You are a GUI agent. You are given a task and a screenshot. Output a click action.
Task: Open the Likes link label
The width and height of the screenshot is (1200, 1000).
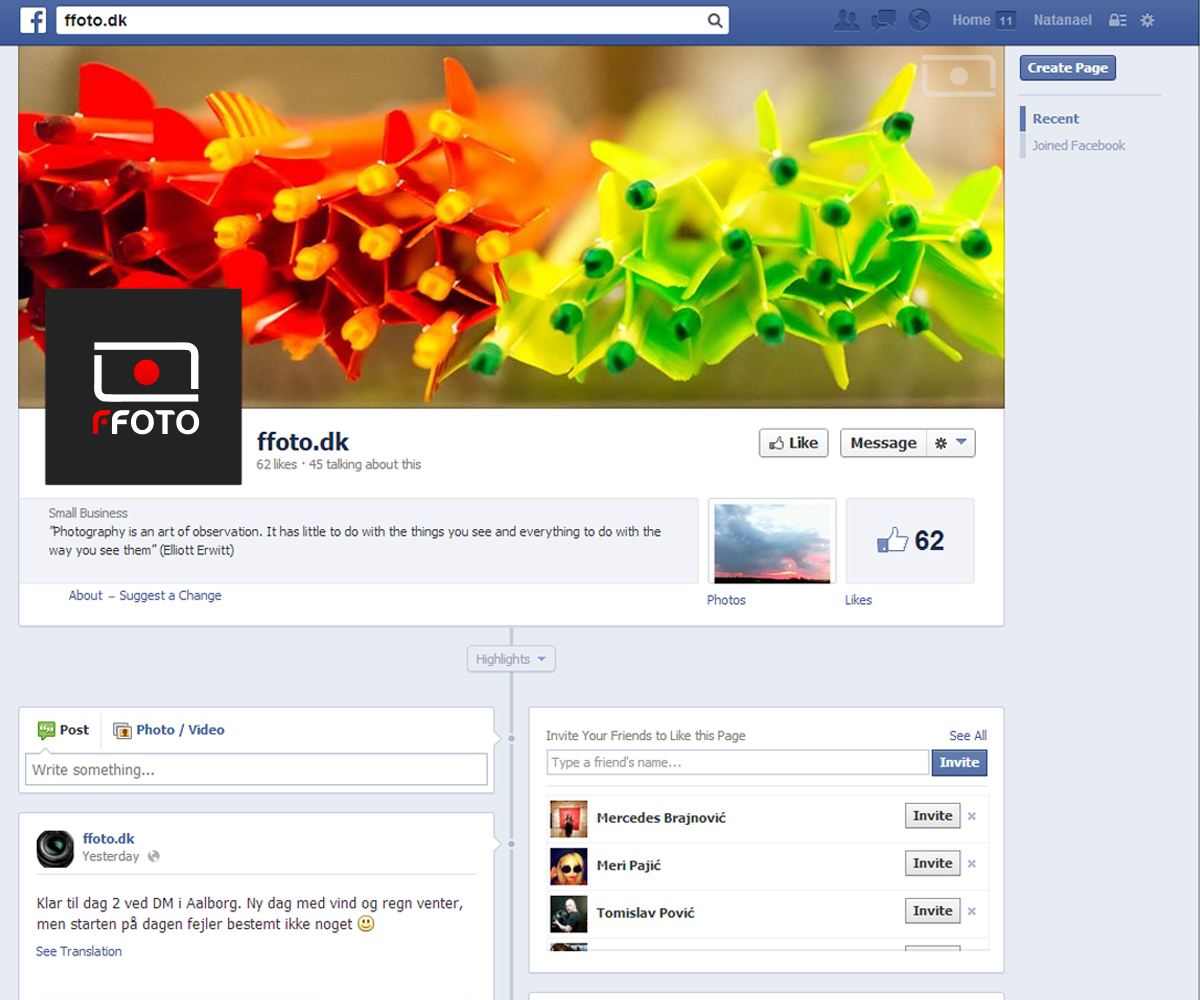tap(858, 600)
